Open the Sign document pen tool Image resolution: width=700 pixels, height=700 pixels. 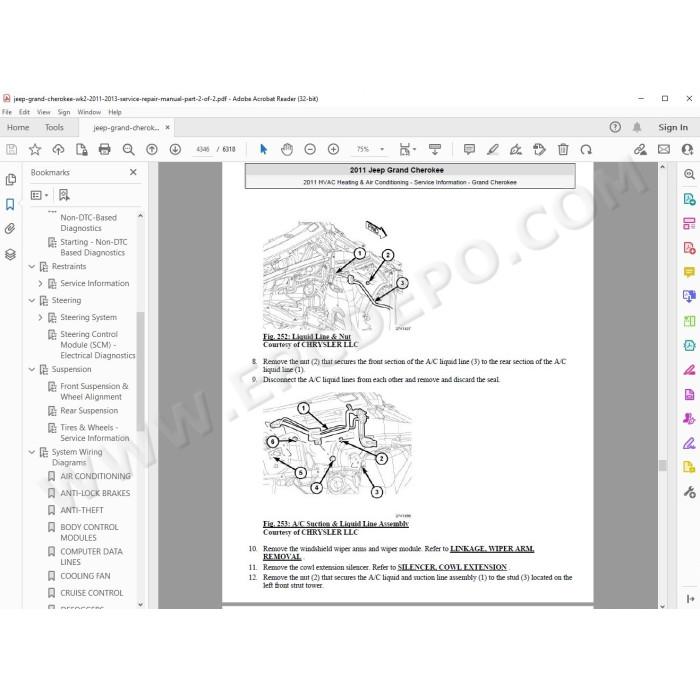tap(516, 150)
